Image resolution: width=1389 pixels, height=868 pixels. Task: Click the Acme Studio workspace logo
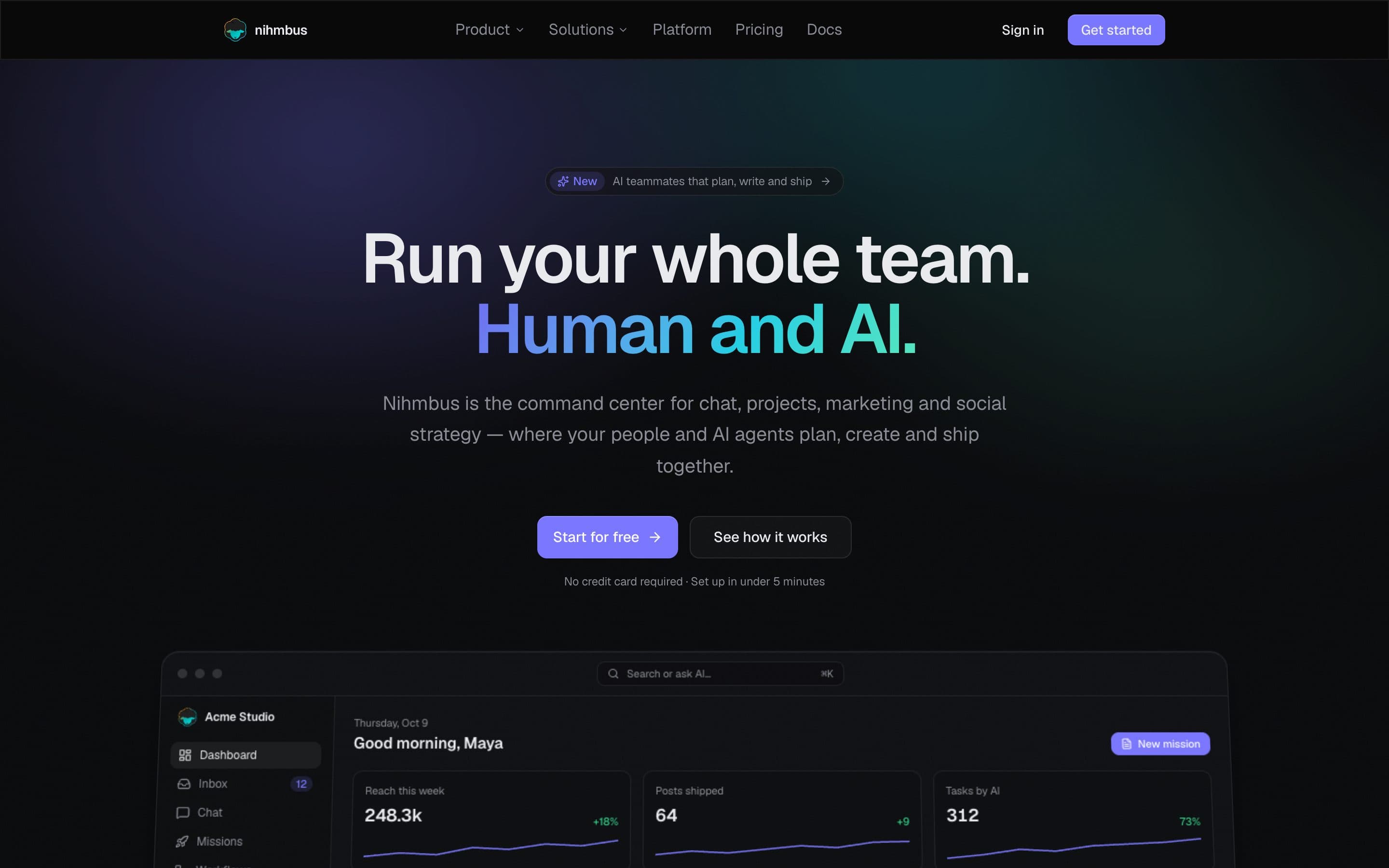point(187,717)
